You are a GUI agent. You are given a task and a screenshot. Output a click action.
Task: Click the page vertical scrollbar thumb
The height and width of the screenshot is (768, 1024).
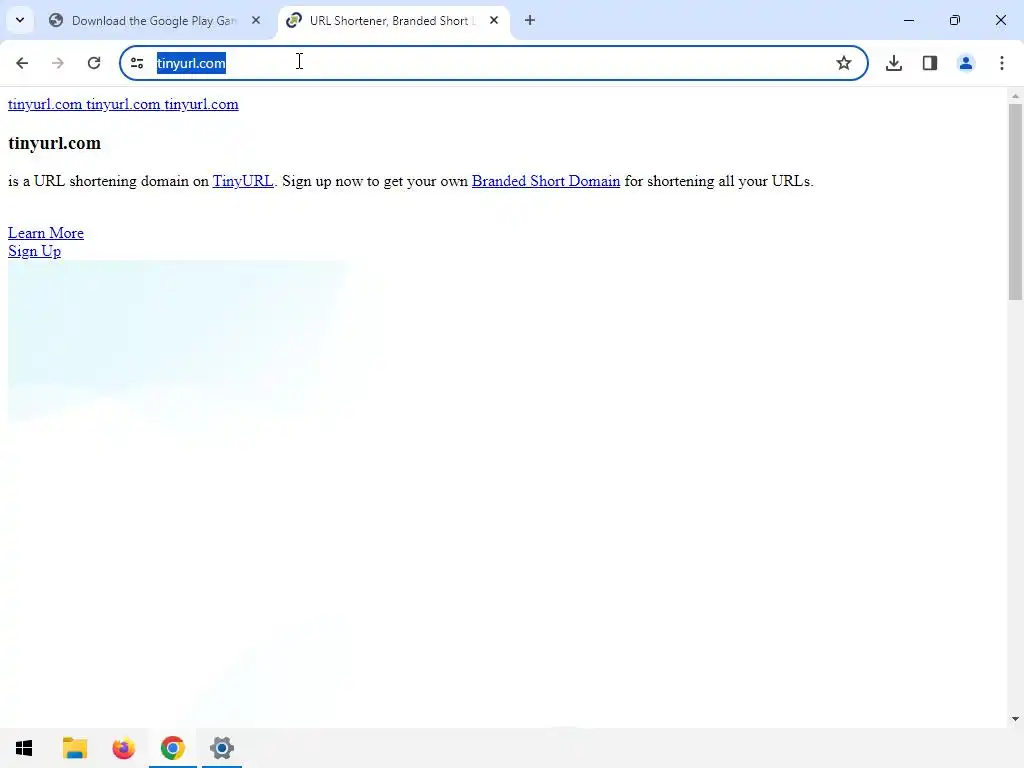click(1016, 201)
